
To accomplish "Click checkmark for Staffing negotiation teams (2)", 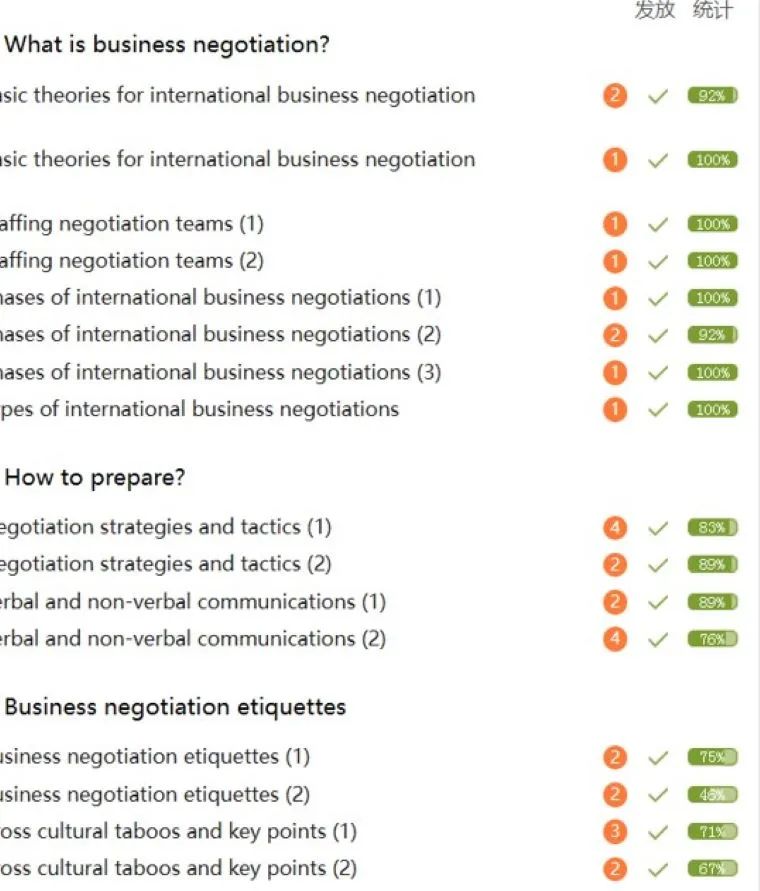I will [x=658, y=262].
